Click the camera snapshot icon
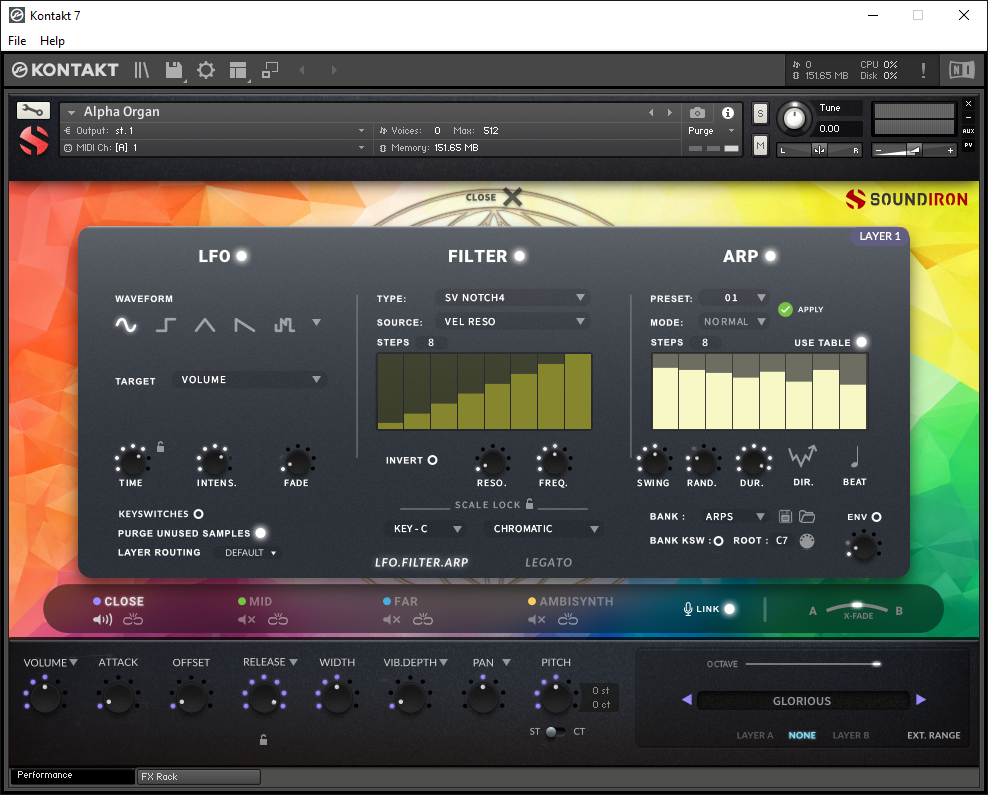This screenshot has height=795, width=988. pos(698,113)
